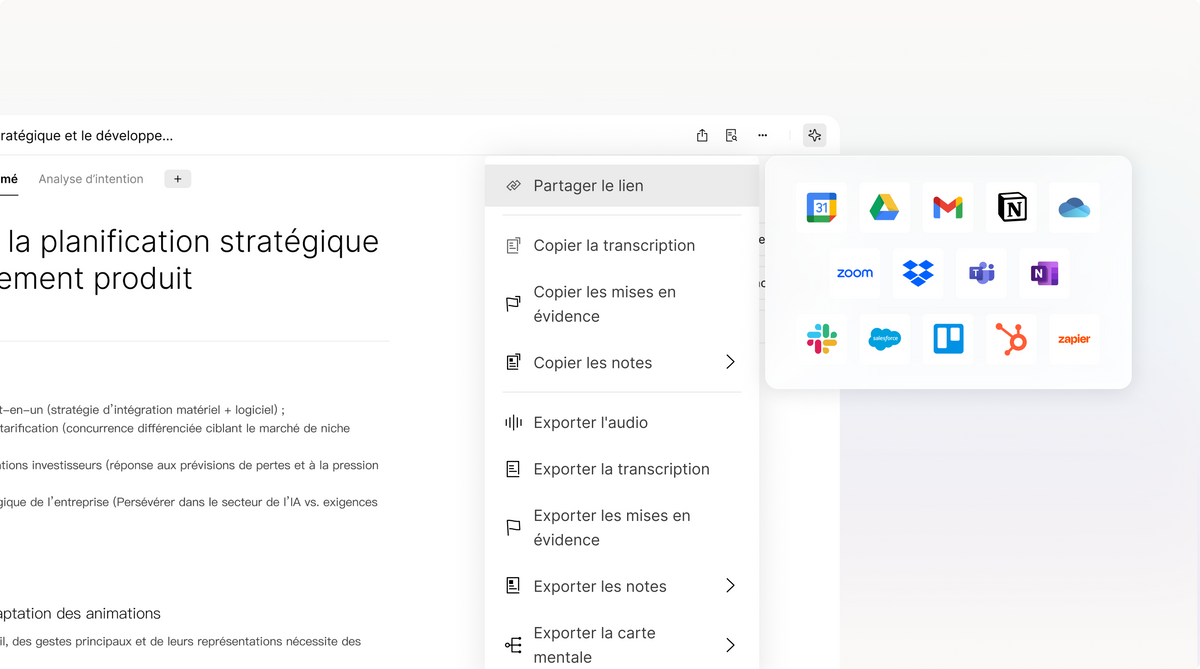
Task: Select the Google Drive icon
Action: 884,208
